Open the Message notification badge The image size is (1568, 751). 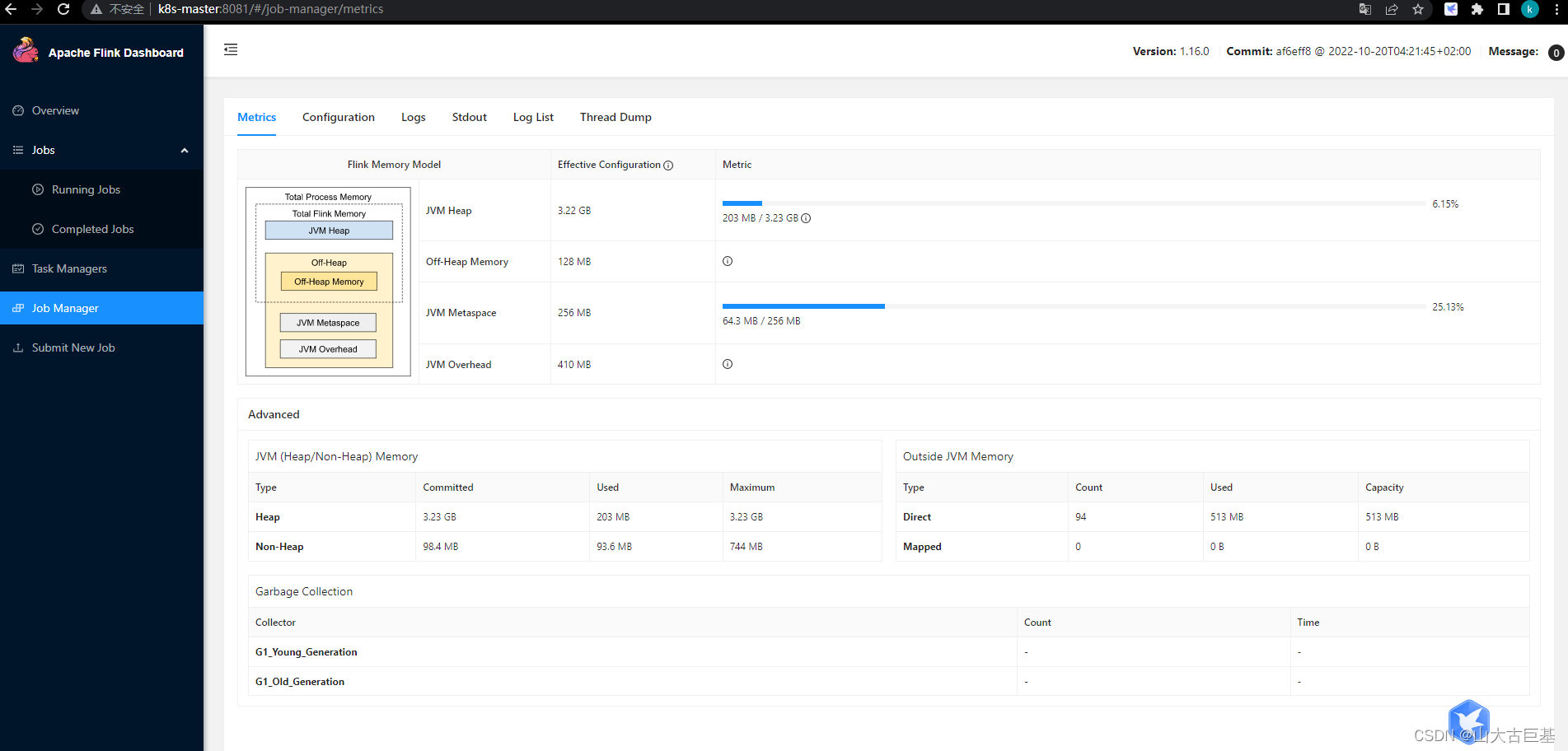[x=1556, y=52]
